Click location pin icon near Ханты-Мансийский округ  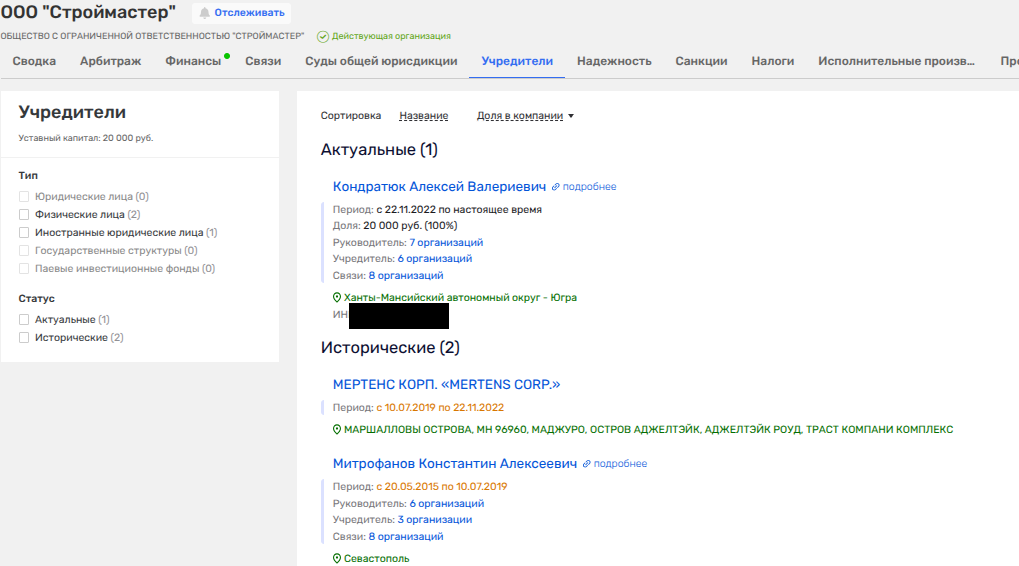click(x=337, y=298)
